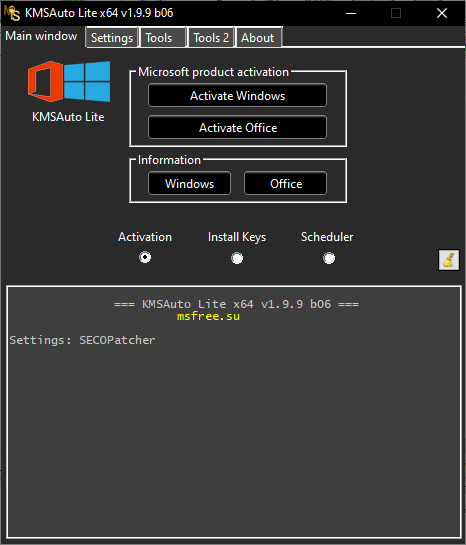Select the Scheduler radio button
466x545 pixels.
(x=329, y=258)
